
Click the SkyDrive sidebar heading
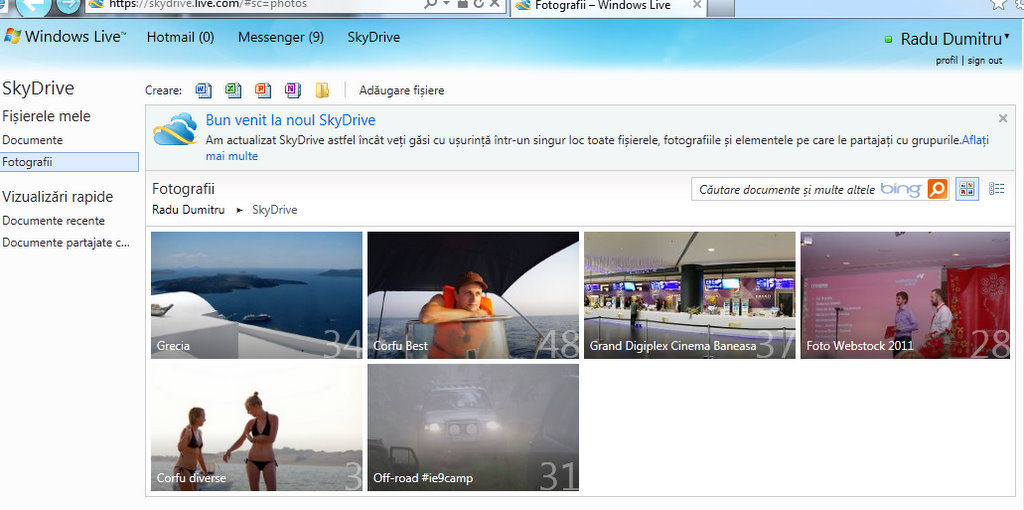coord(38,89)
